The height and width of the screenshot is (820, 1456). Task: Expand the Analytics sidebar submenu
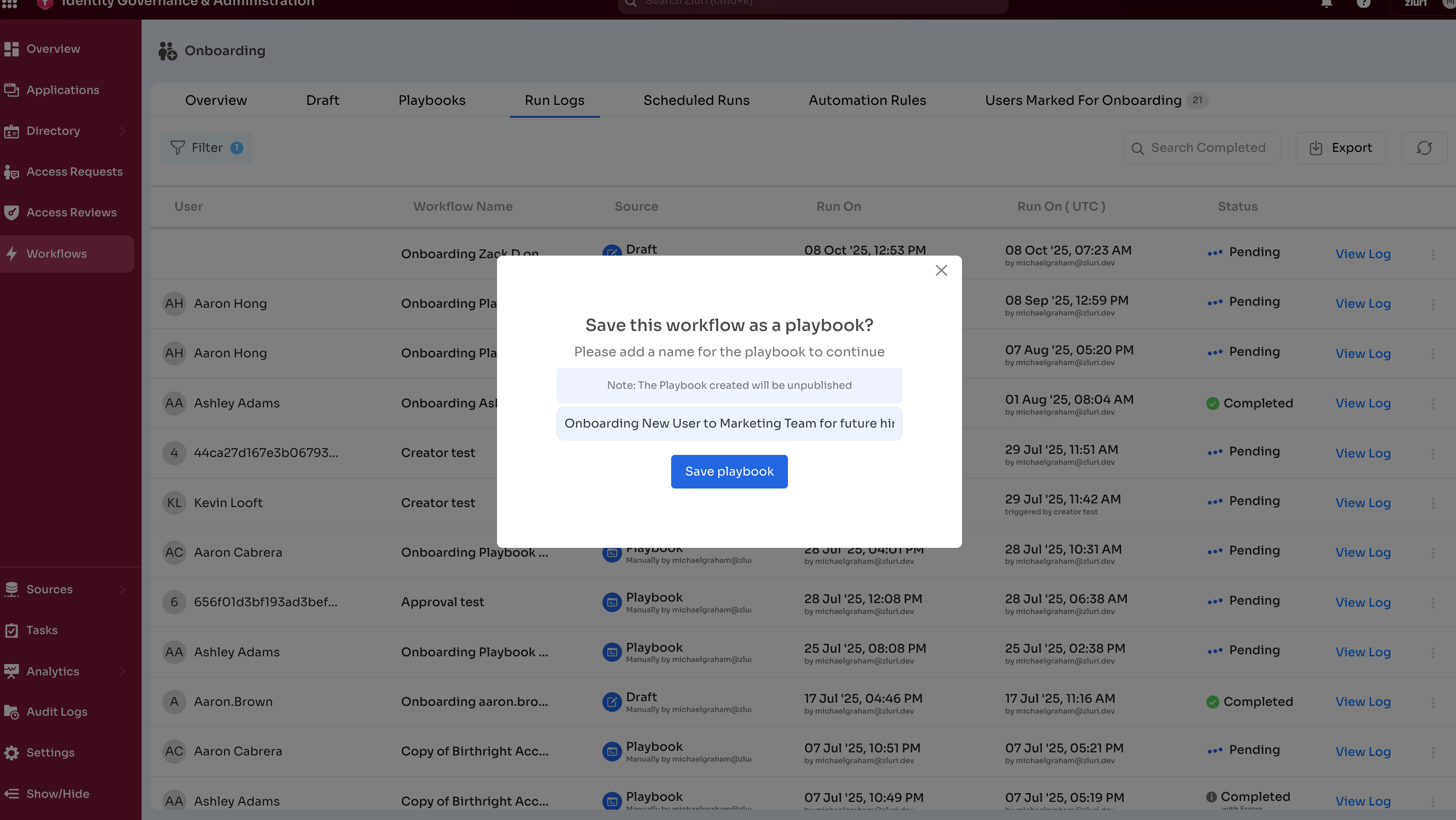122,671
